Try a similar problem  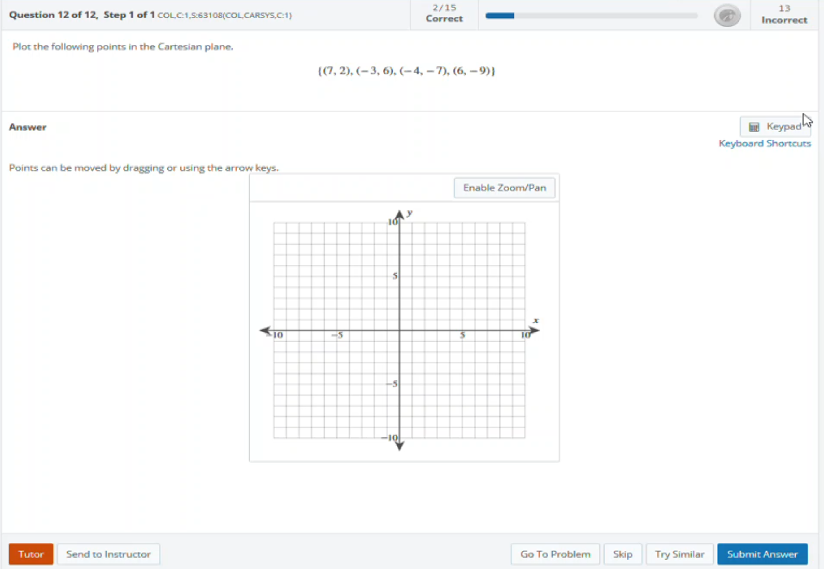679,554
